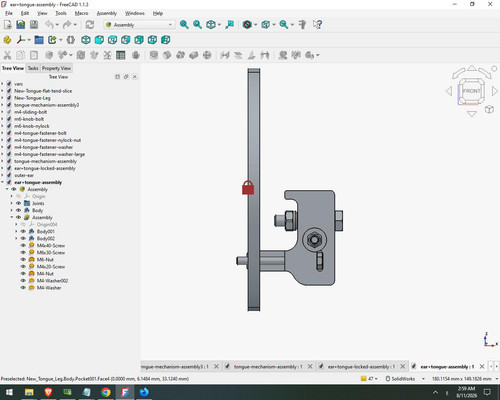
Task: Rotate view left with navigation cube arrow
Action: coord(449,91)
